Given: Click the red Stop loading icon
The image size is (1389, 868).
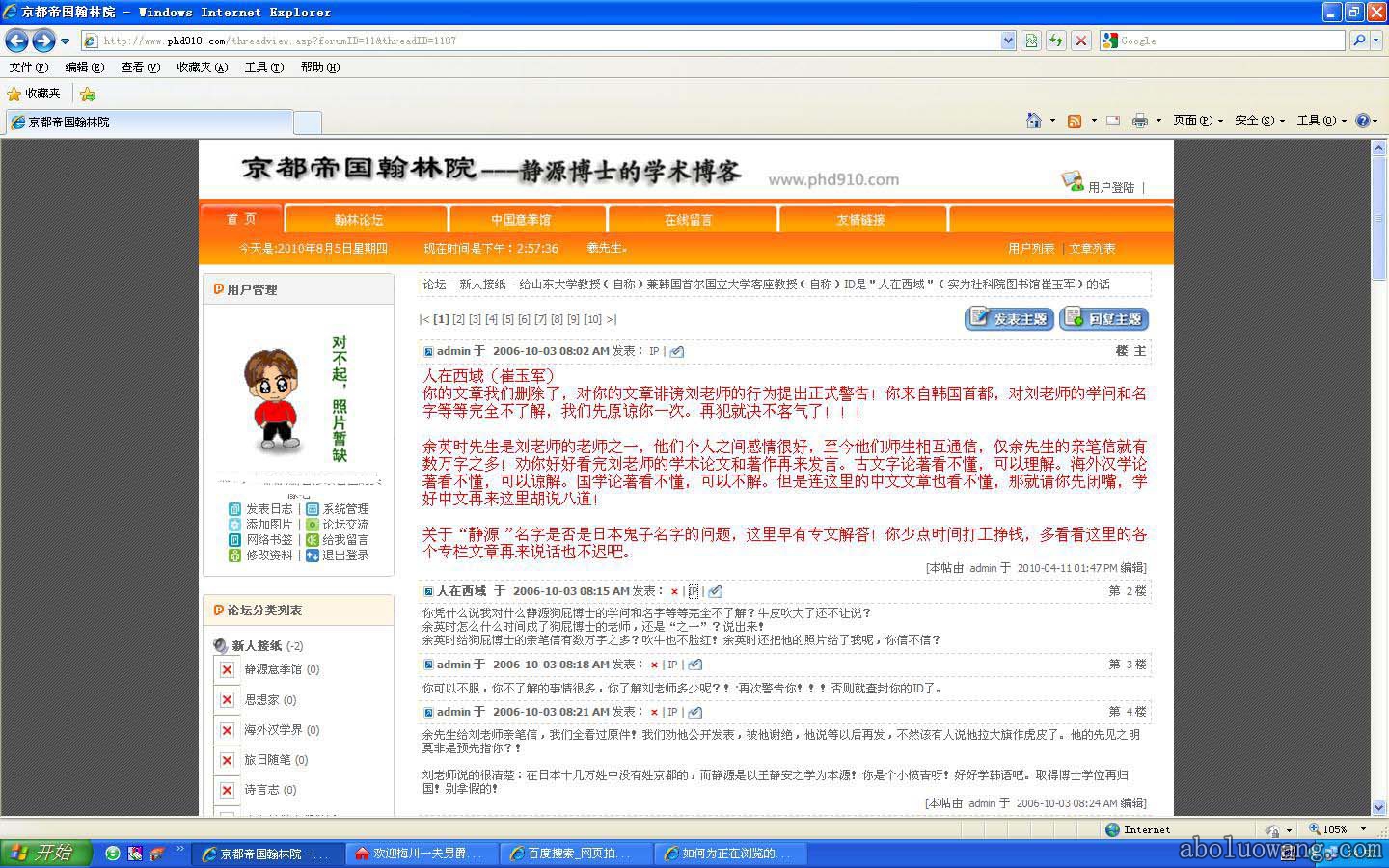Looking at the screenshot, I should click(x=1081, y=41).
